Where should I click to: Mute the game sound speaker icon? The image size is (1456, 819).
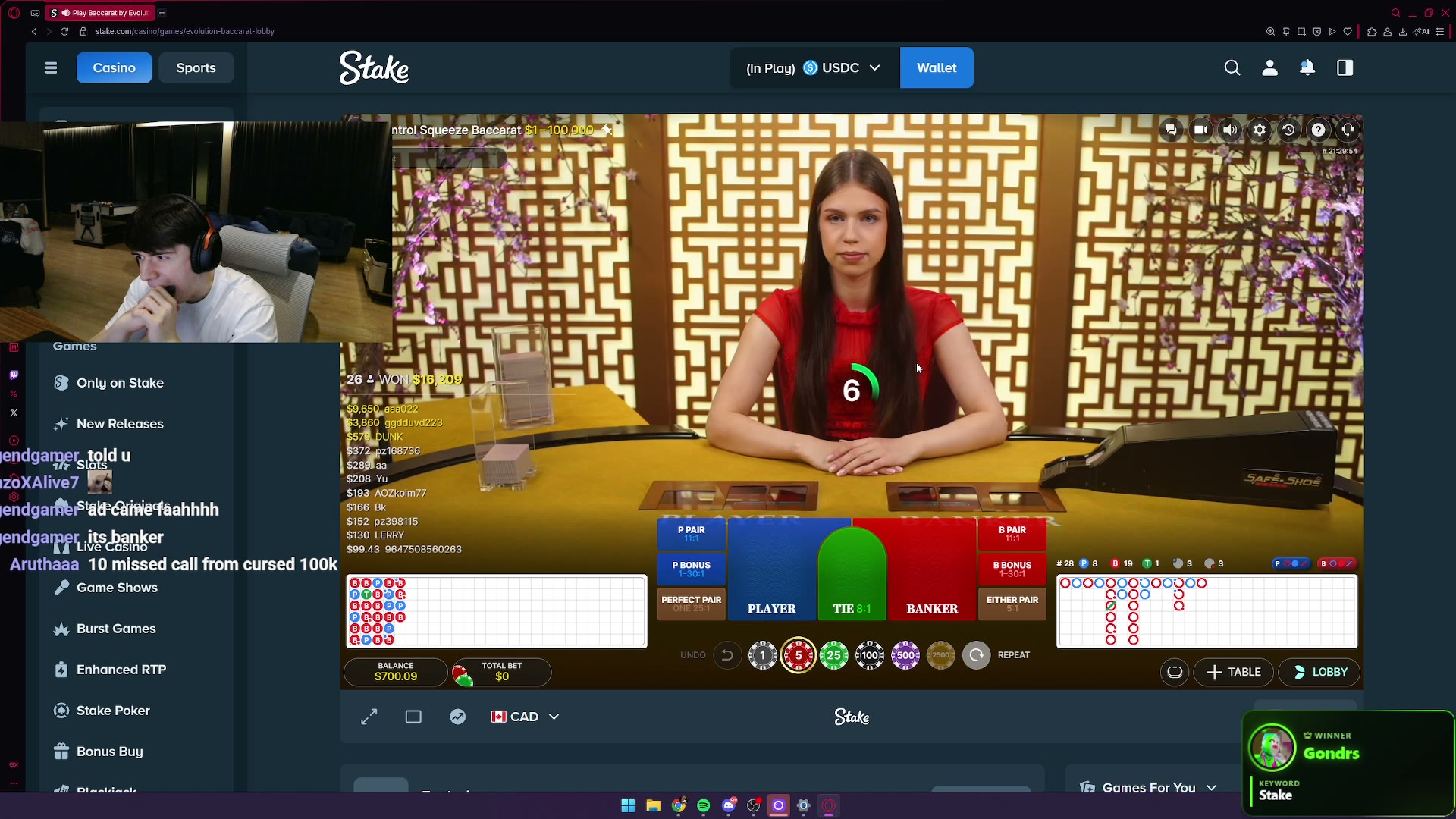(1230, 130)
